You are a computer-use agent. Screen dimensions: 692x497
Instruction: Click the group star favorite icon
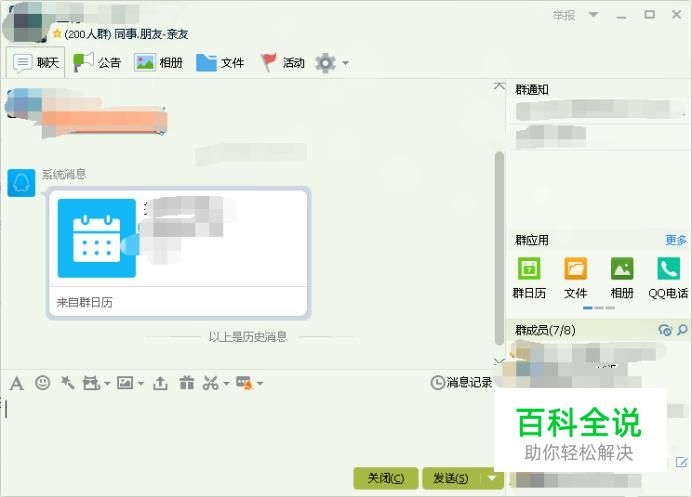pyautogui.click(x=57, y=34)
